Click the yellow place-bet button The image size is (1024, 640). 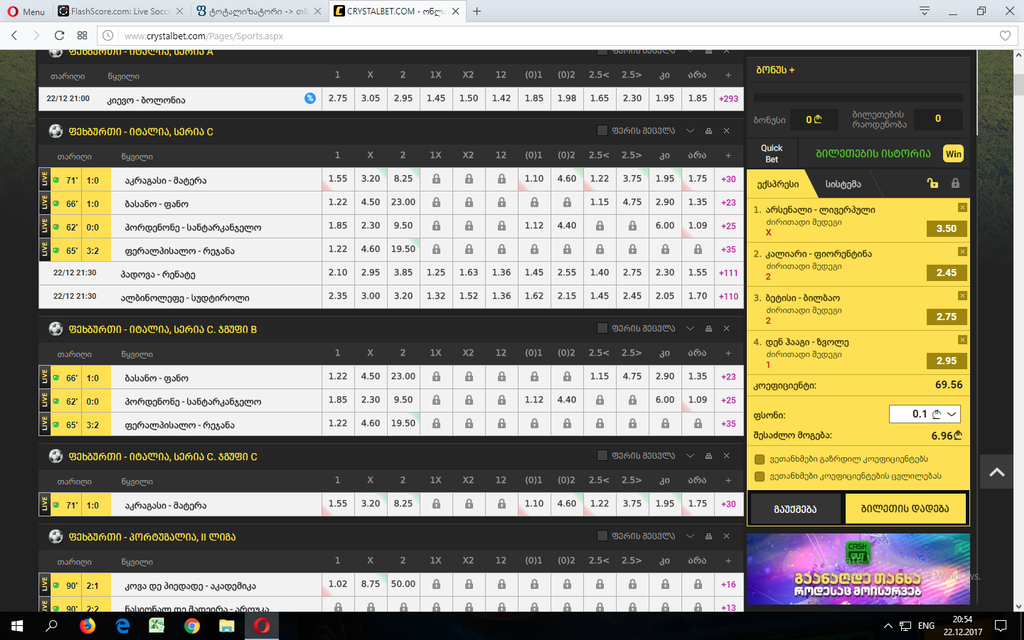pos(905,508)
